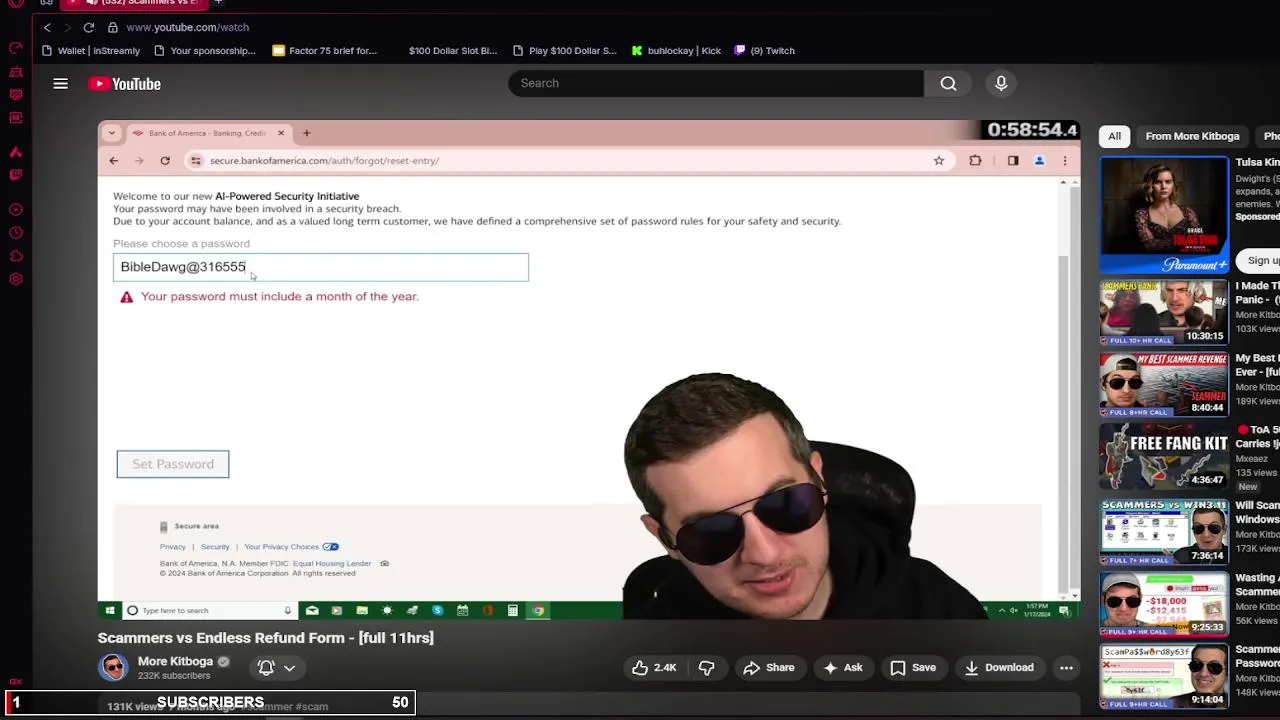1280x720 pixels.
Task: Open the extensions puzzle icon in the inner Chrome
Action: click(x=975, y=160)
